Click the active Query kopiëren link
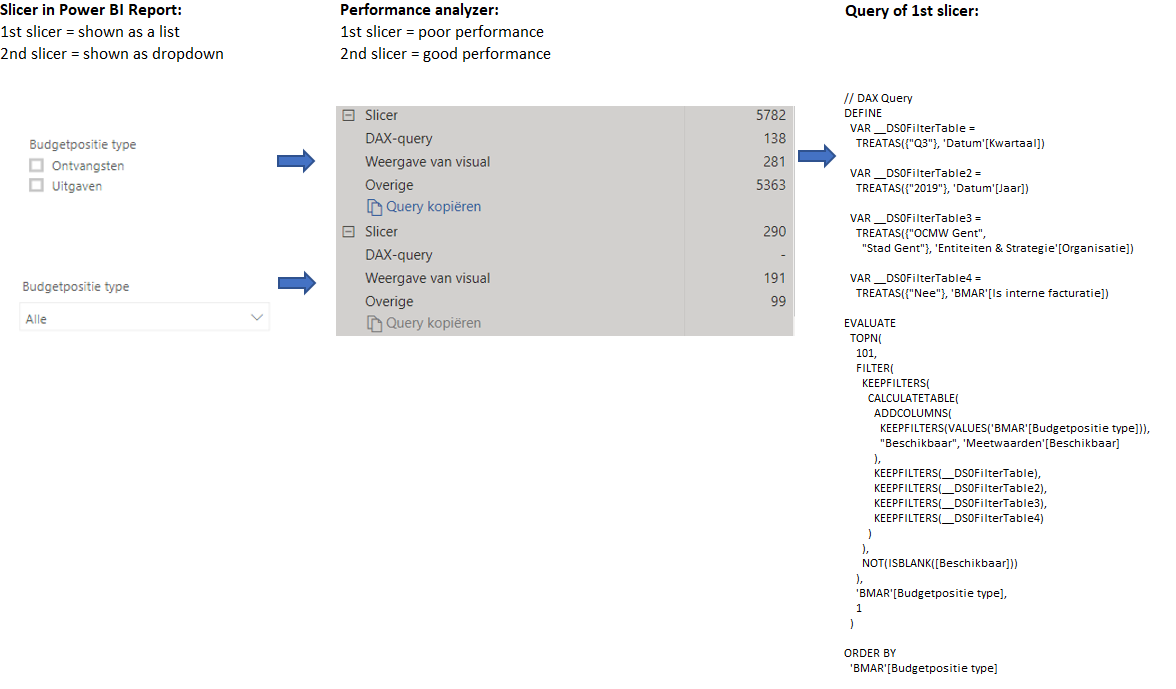Viewport: 1176px width, 689px height. [x=434, y=207]
